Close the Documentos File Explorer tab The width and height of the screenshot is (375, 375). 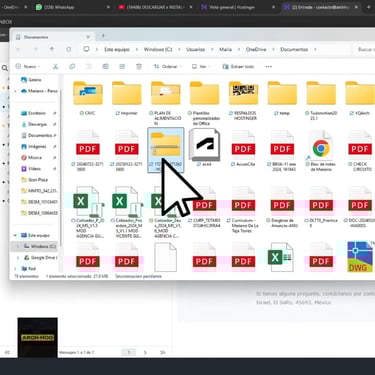click(x=88, y=37)
